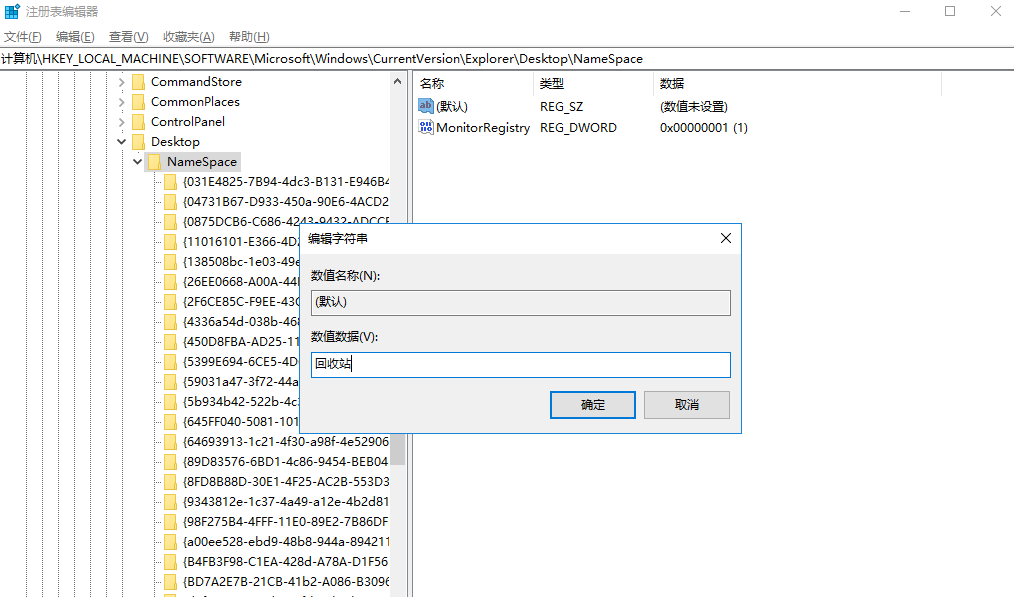Viewport: 1014px width, 597px height.
Task: Click the Registry Editor app icon in title bar
Action: pos(12,12)
